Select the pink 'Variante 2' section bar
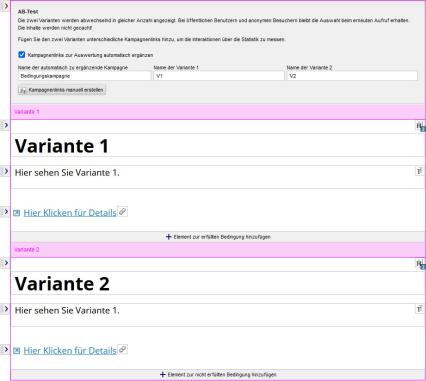This screenshot has height=381, width=426. point(218,249)
